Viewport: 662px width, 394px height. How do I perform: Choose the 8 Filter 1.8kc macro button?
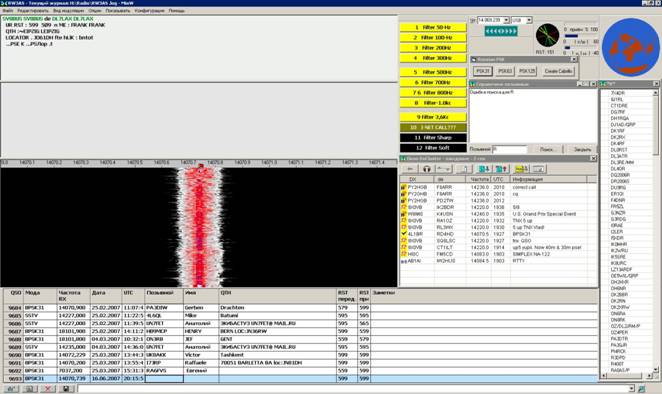[433, 103]
